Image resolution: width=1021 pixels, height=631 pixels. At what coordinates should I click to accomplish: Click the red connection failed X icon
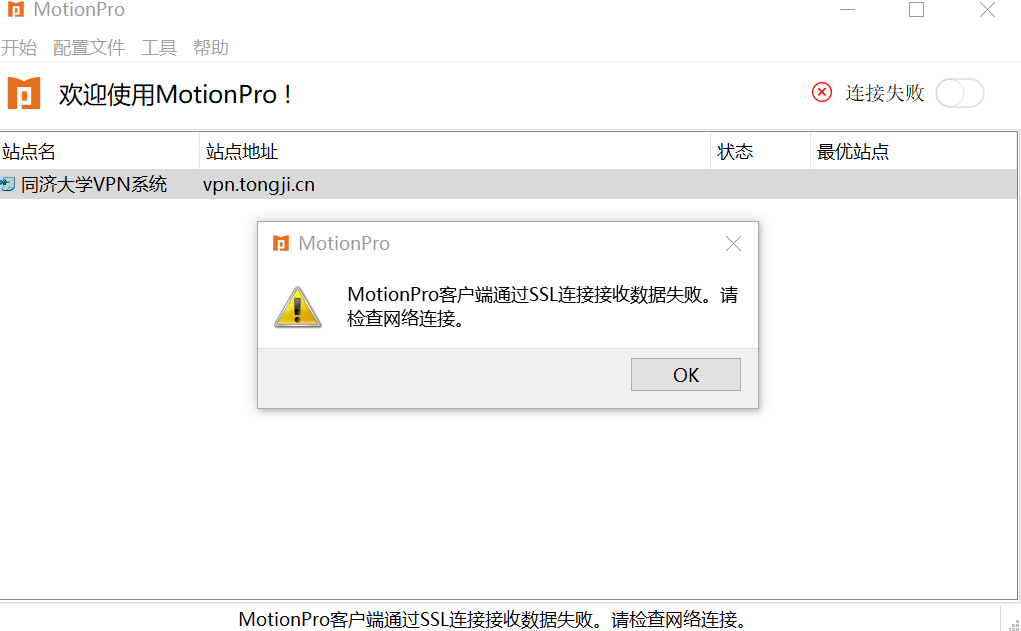pos(822,92)
